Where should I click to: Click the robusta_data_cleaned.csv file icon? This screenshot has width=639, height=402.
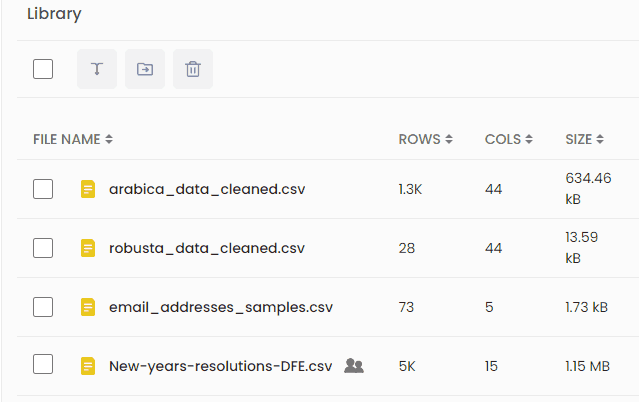(x=88, y=248)
